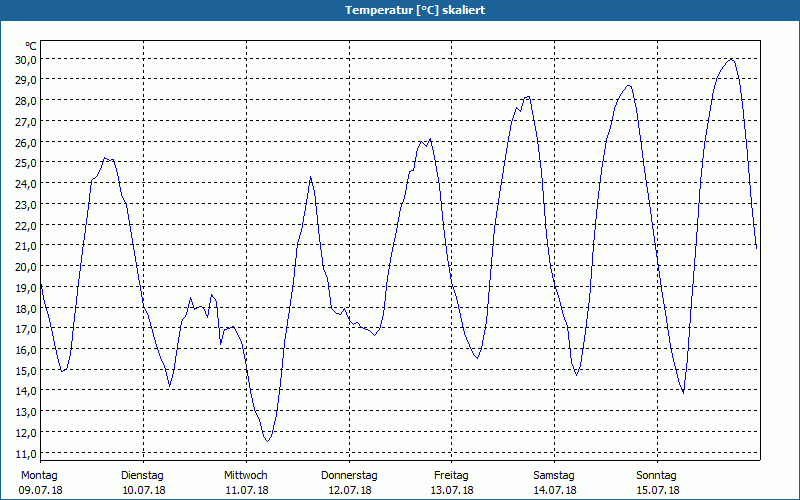Click the date 10.07.18
Viewport: 800px width, 500px height.
144,491
